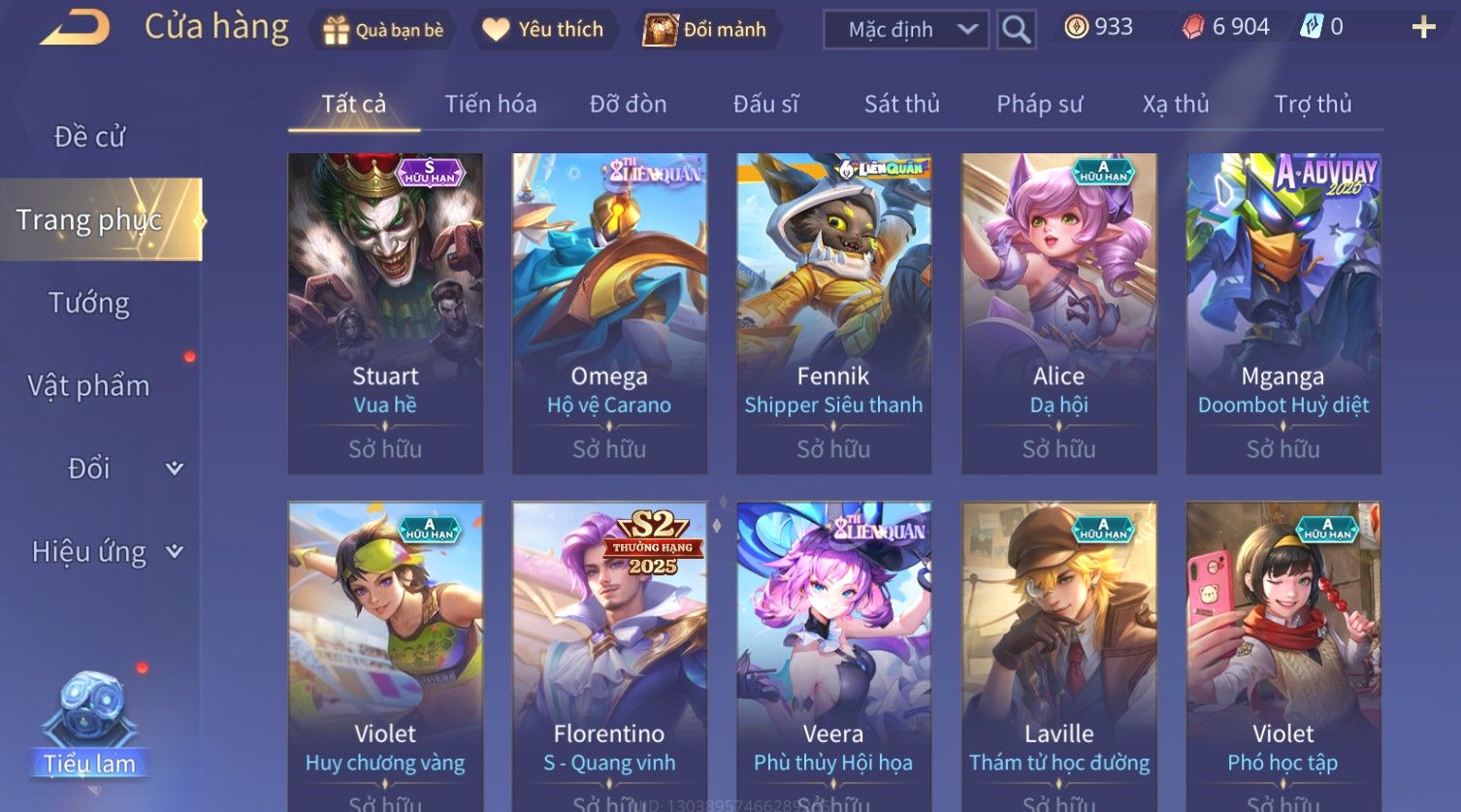
Task: Click the plus icon to add currency
Action: (x=1423, y=27)
